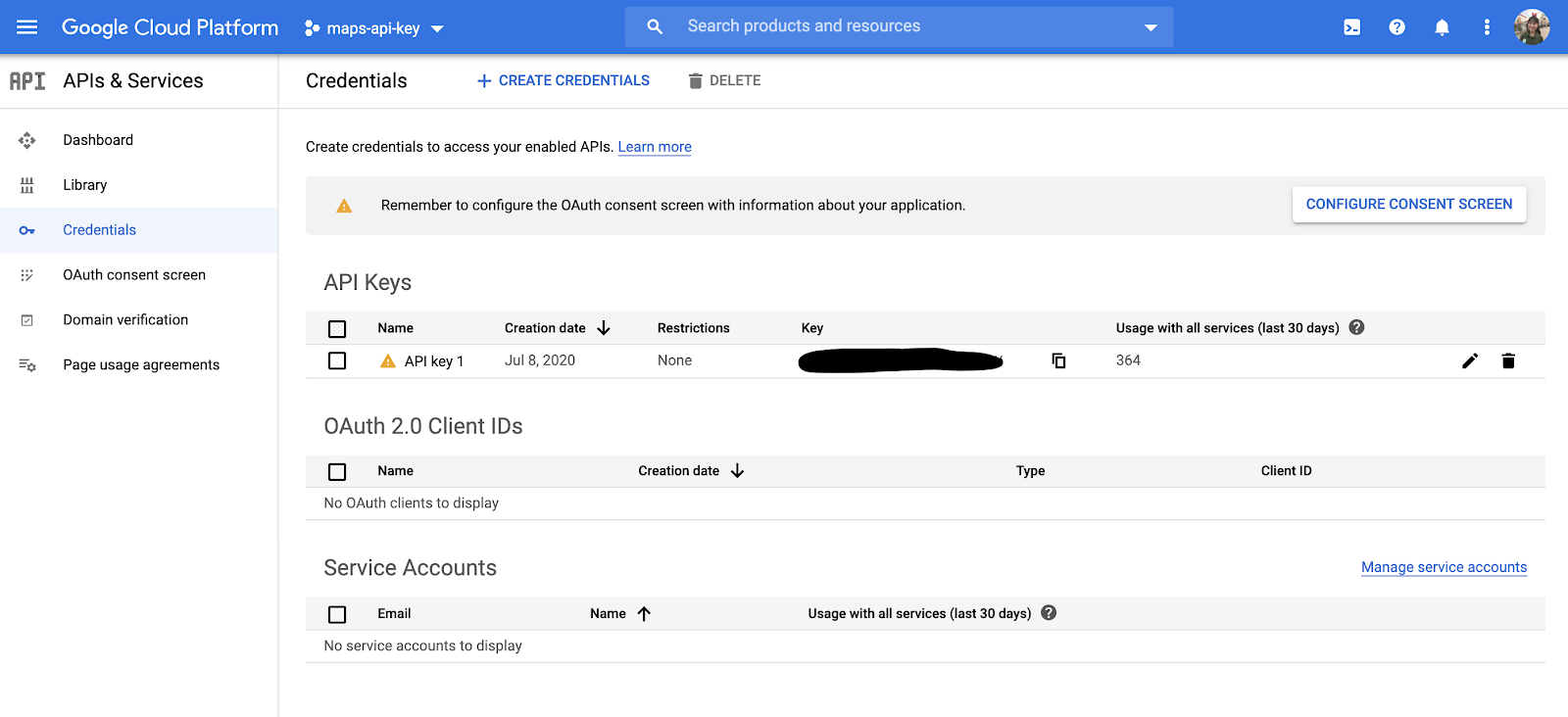Open API key 1 details

[x=434, y=361]
